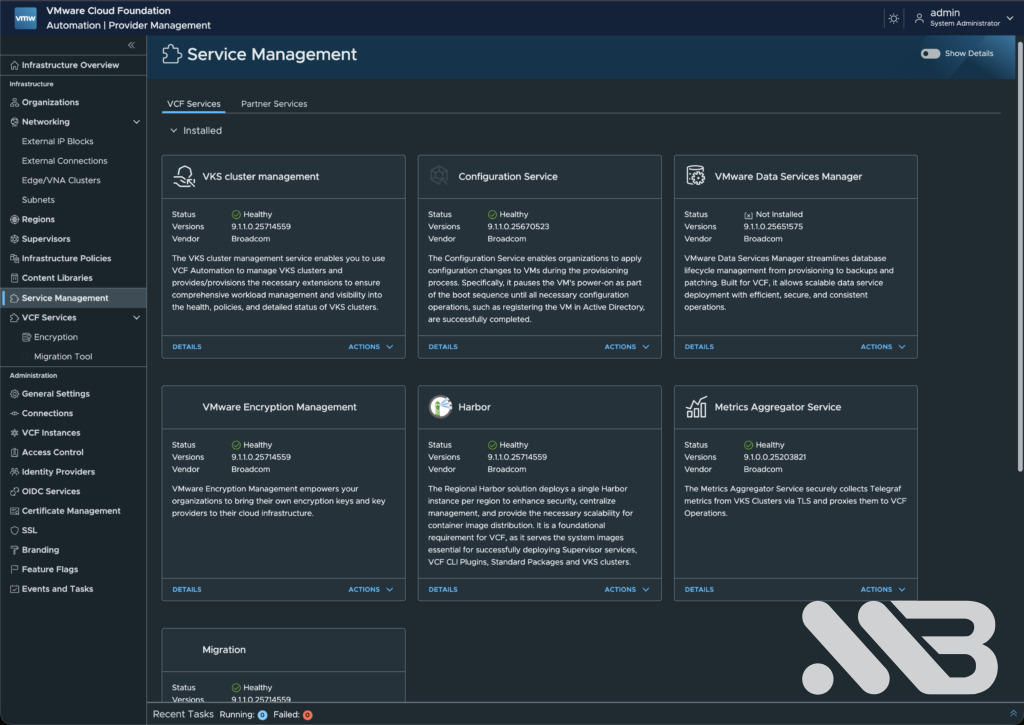Click the Running tasks count badge
The image size is (1024, 725).
(x=263, y=715)
